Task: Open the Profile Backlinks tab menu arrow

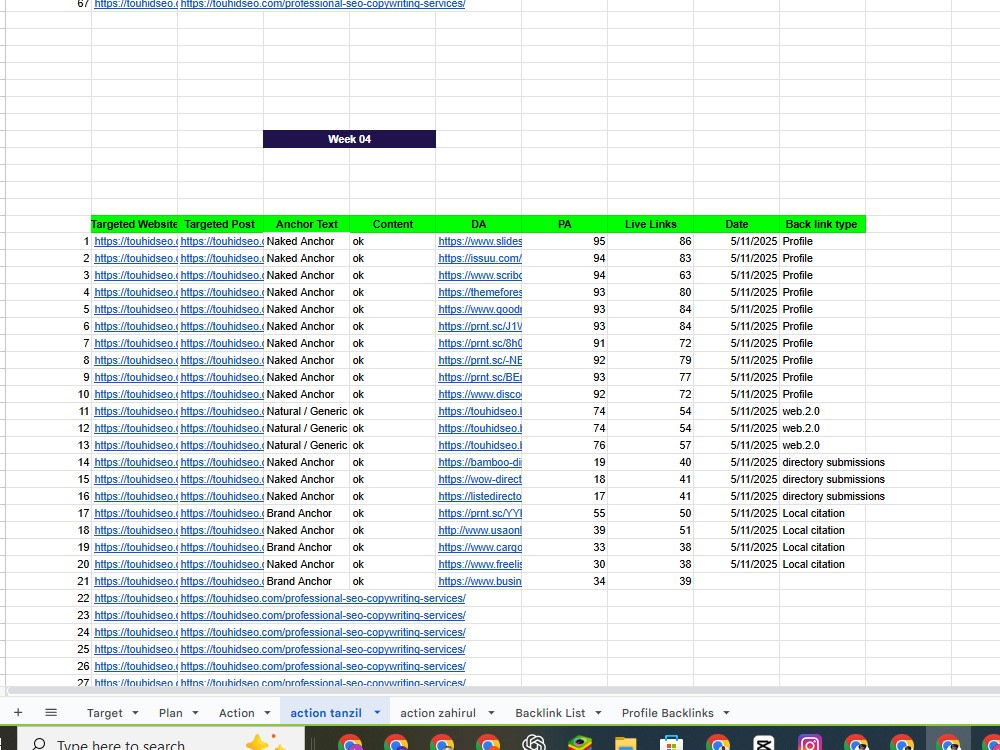Action: coord(726,713)
